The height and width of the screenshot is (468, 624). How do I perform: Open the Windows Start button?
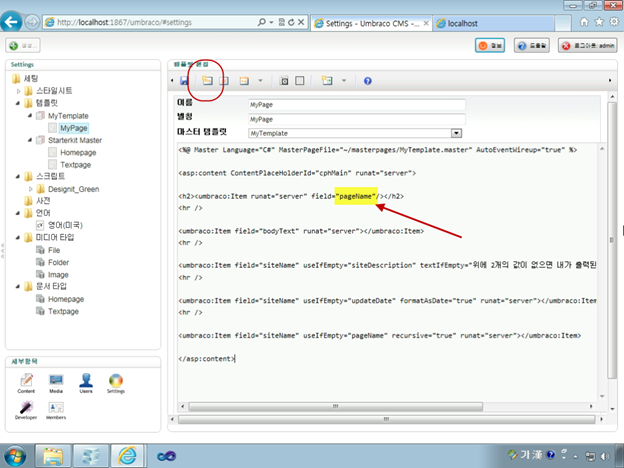(x=14, y=456)
